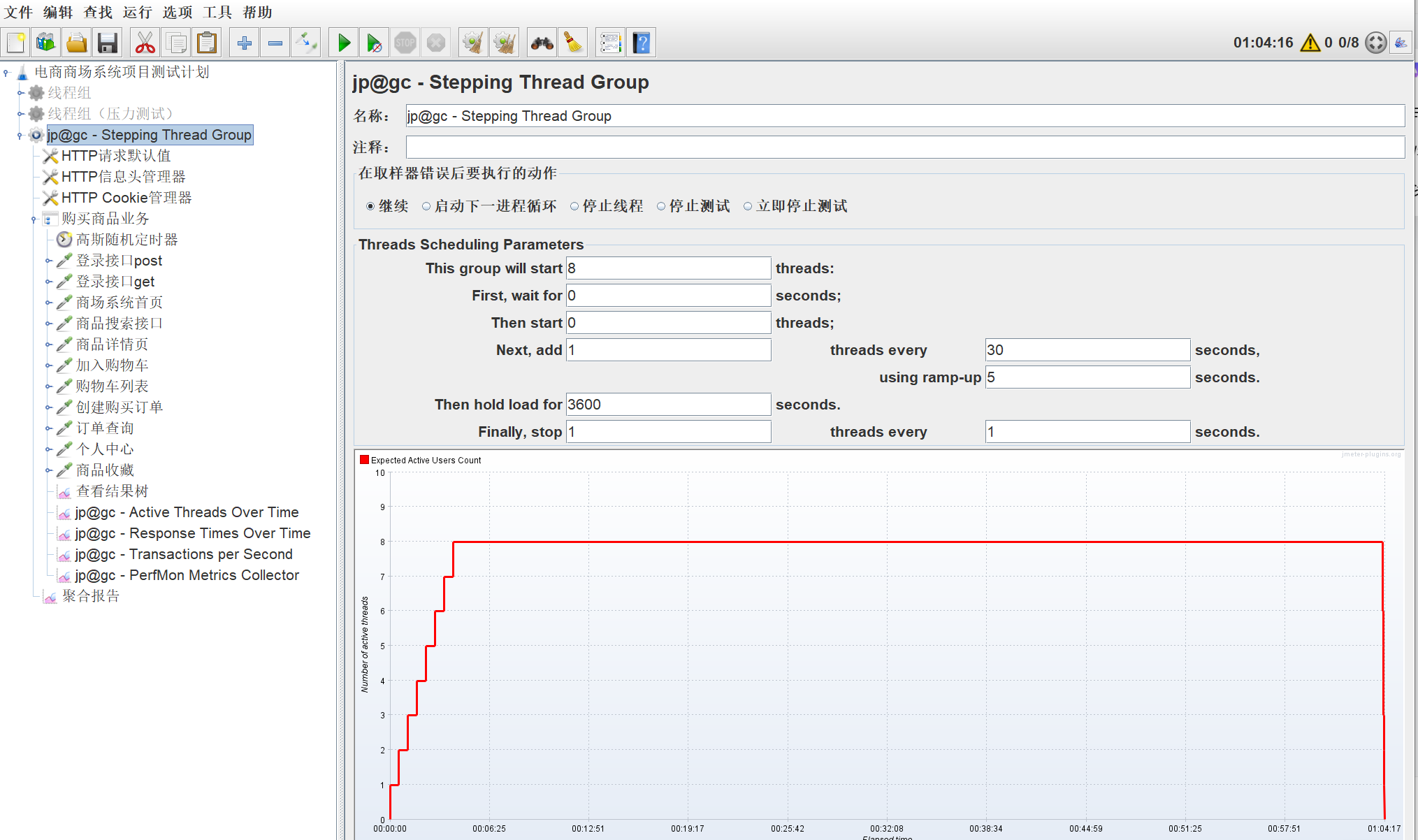Expand the 登录接口post sampler node
Screen dimensions: 1418x840
pyautogui.click(x=49, y=261)
